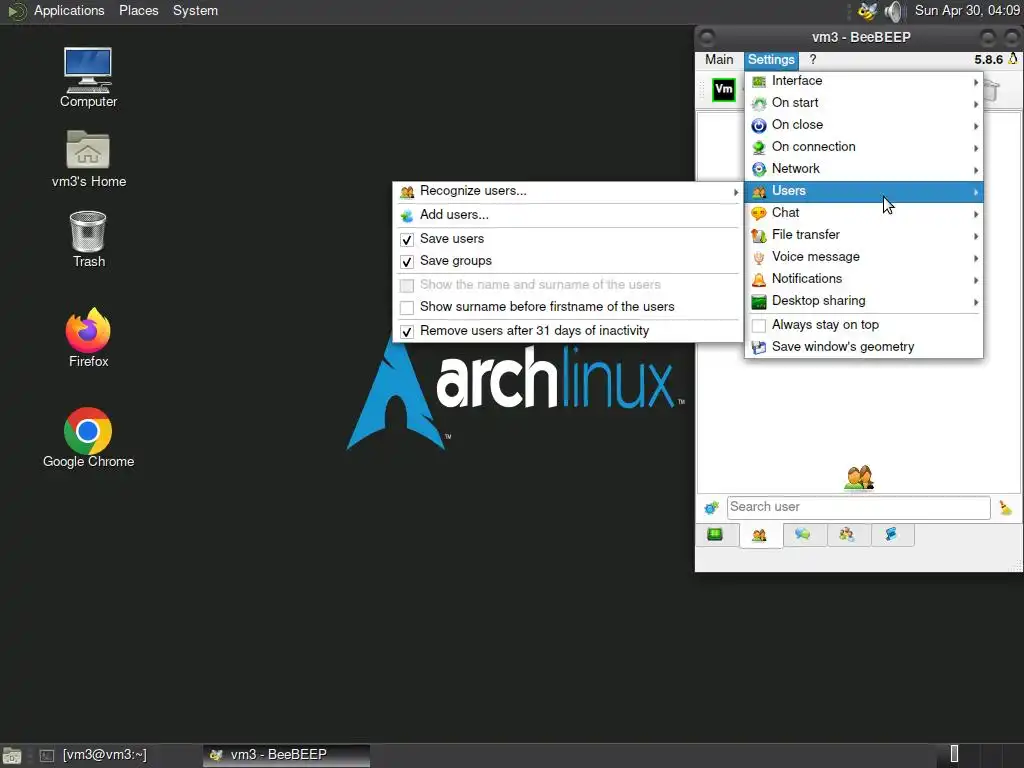Open the On connection submenu

point(863,147)
